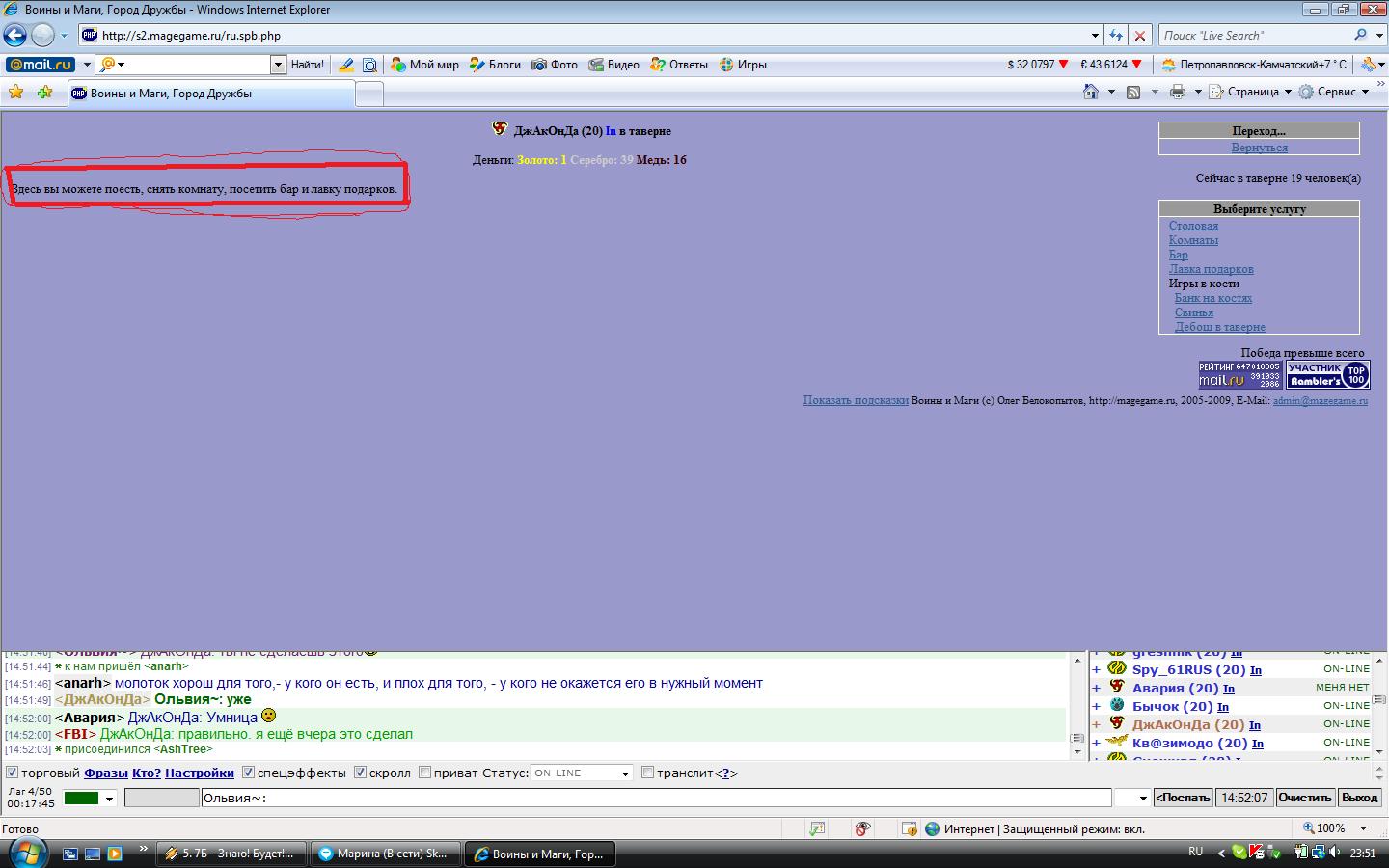Click the media player icon in Quick Launch
Viewport: 1389px width, 868px height.
click(x=115, y=854)
